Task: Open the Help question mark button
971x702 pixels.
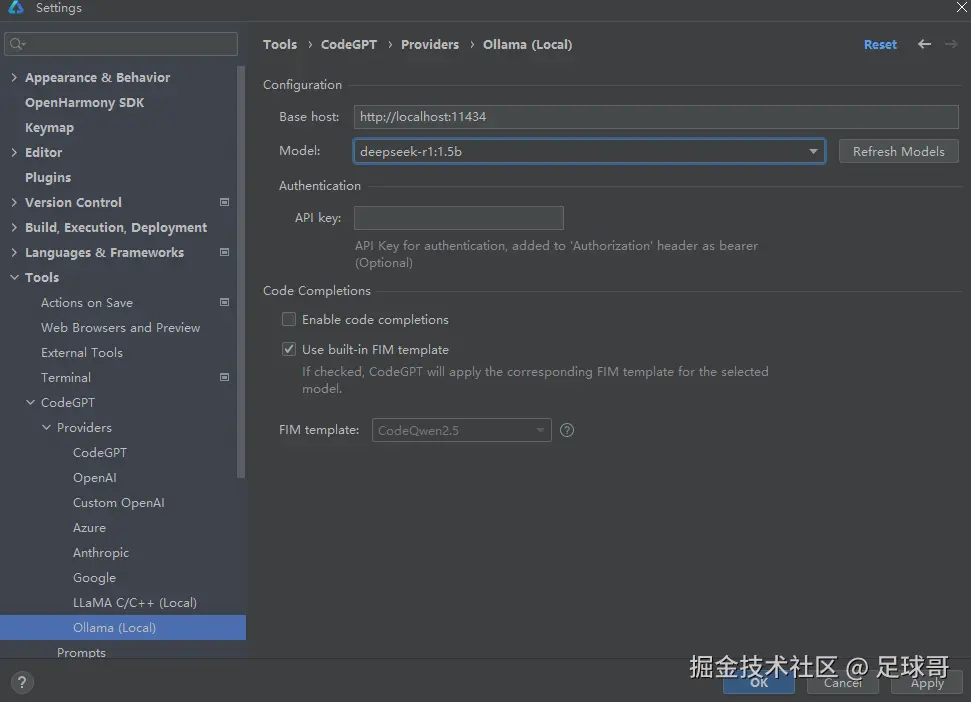Action: (22, 682)
